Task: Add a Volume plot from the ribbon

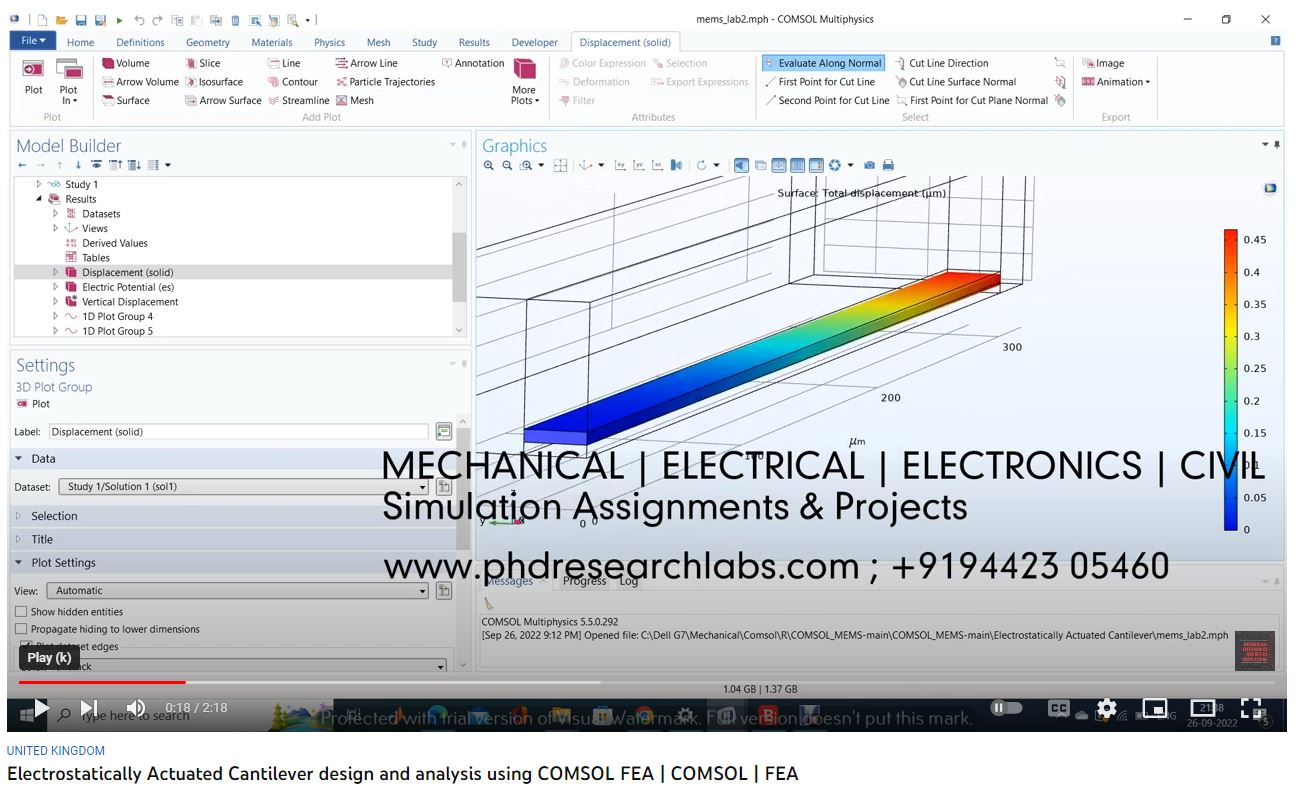Action: 126,63
